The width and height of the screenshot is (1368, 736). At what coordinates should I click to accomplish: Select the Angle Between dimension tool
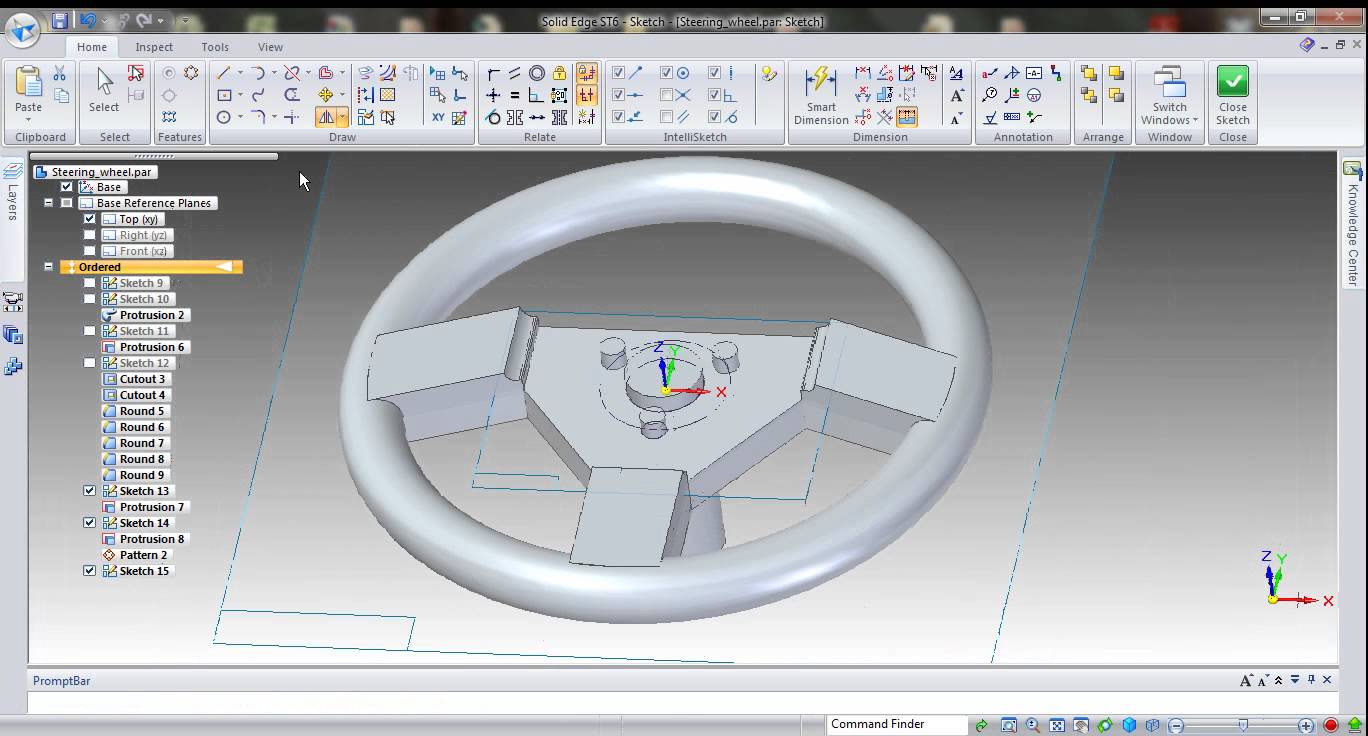tap(884, 73)
